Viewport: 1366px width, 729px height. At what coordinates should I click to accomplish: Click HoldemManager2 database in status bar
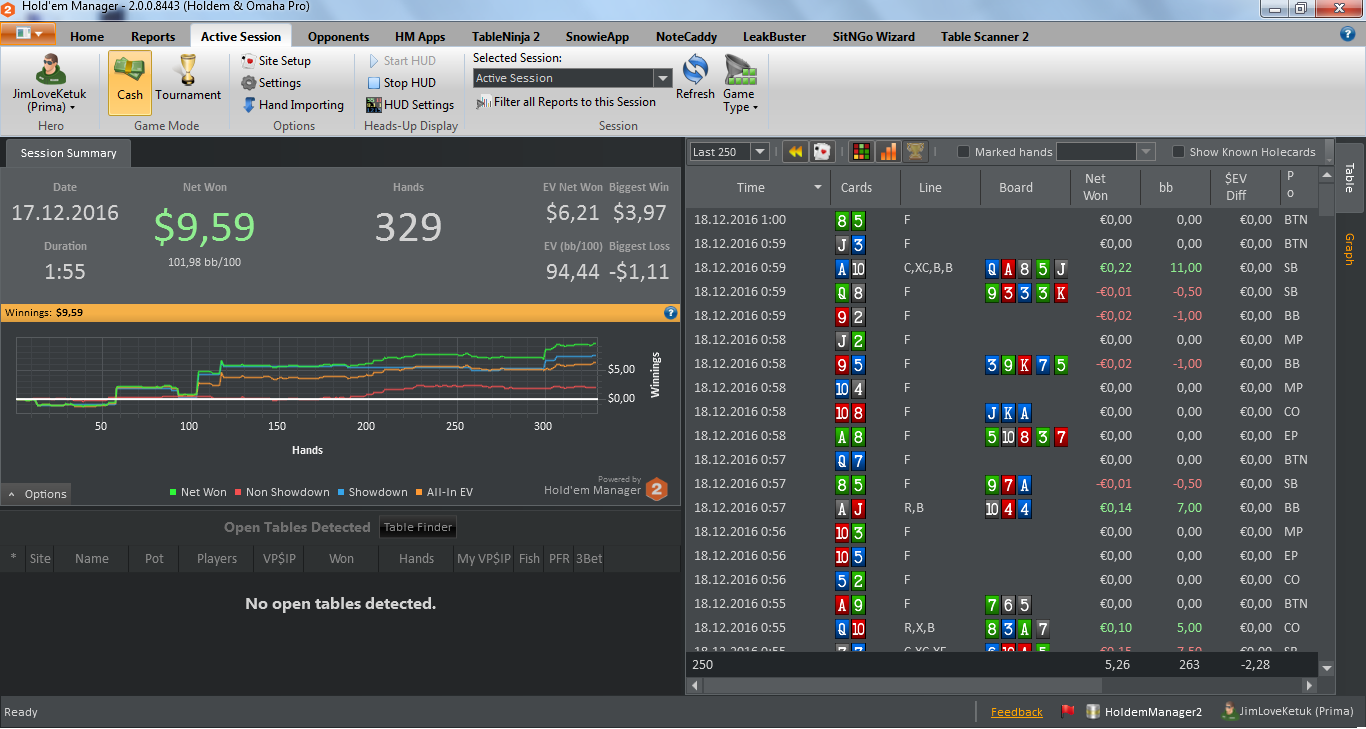coord(1145,712)
